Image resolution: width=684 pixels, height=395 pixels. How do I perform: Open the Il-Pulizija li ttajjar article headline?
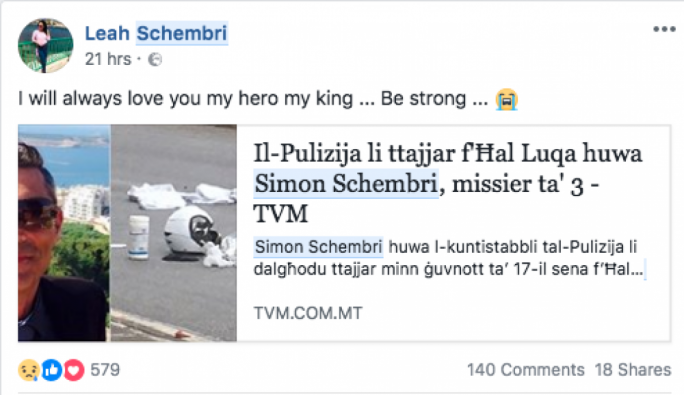(448, 183)
